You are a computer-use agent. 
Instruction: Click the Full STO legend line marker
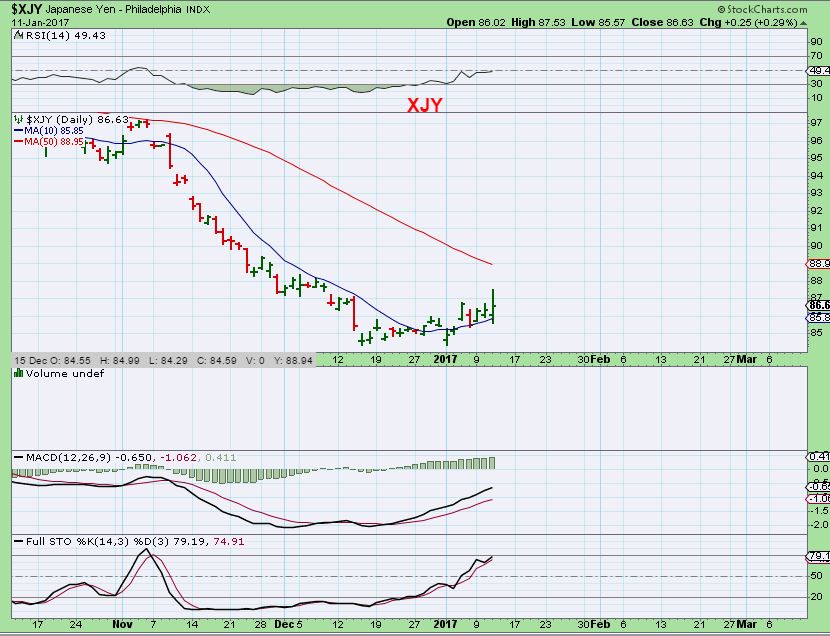(17, 541)
